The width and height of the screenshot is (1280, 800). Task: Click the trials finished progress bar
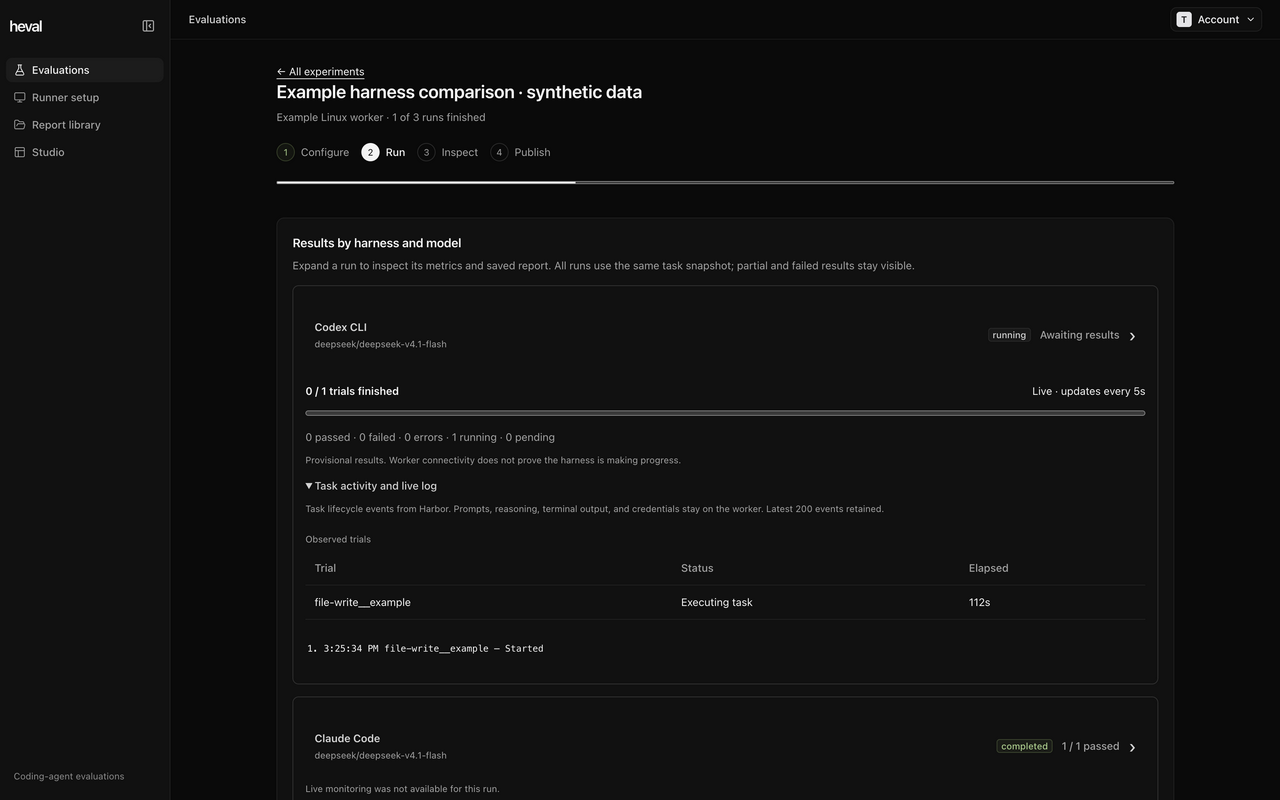point(725,413)
